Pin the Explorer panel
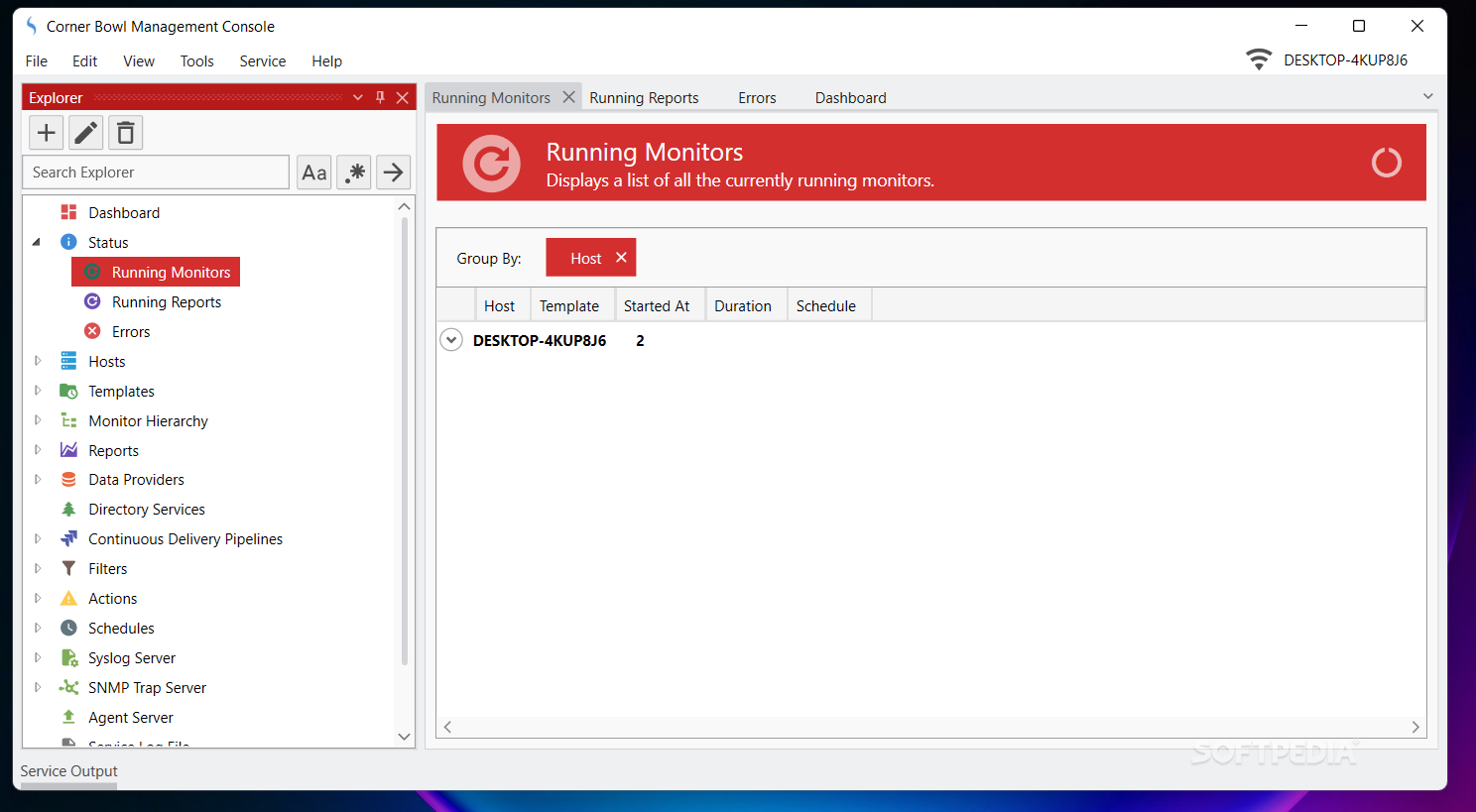The image size is (1476, 812). coord(380,97)
